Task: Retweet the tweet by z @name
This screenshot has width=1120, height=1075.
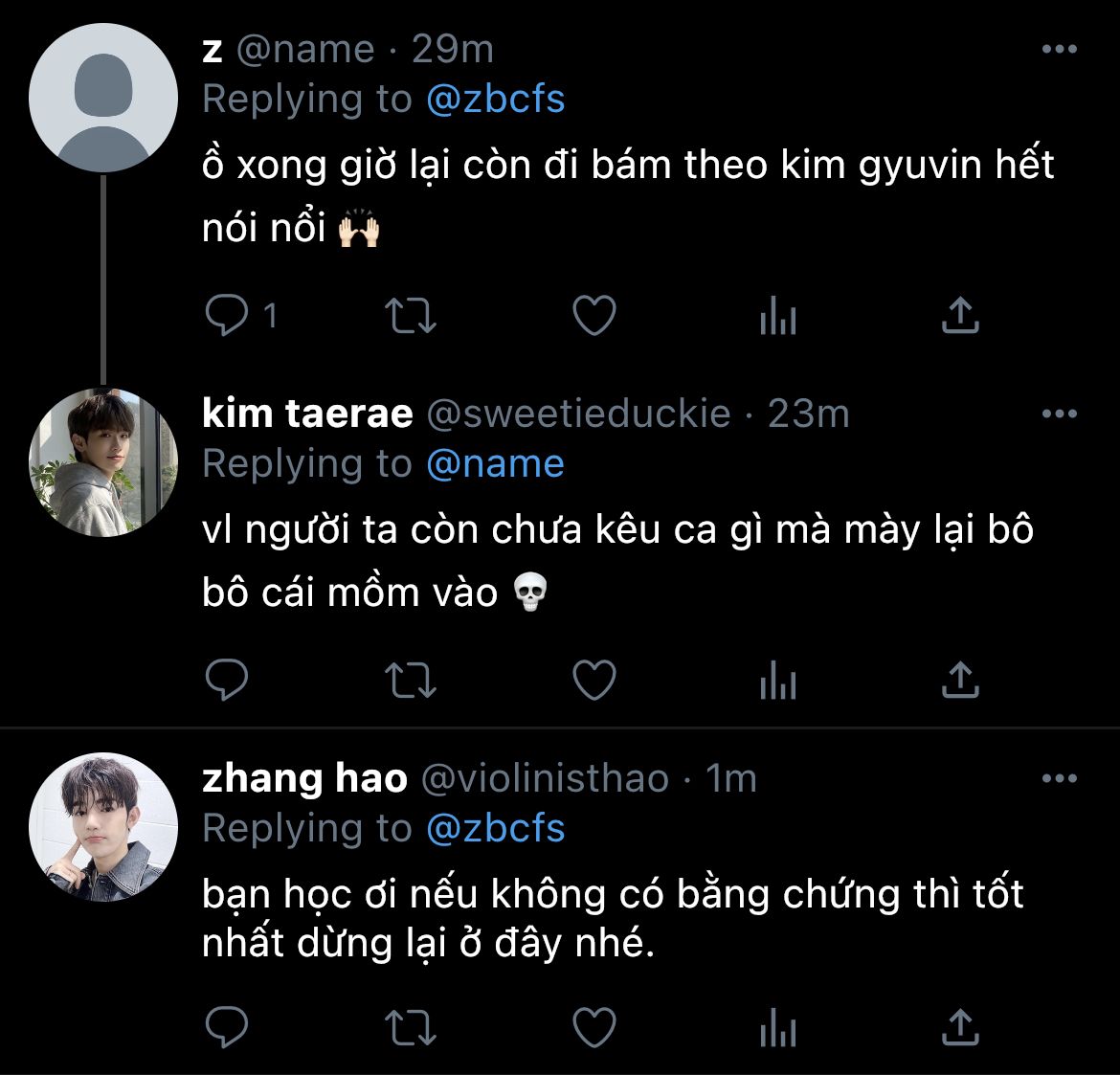Action: 410,315
